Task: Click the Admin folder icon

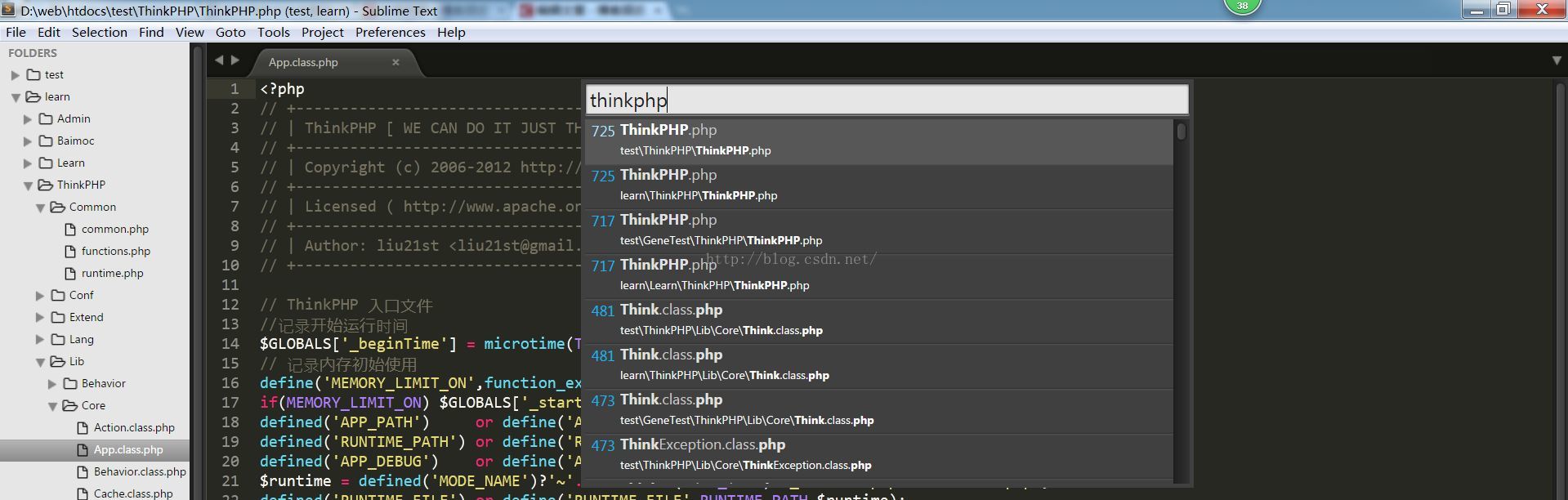Action: pyautogui.click(x=46, y=118)
